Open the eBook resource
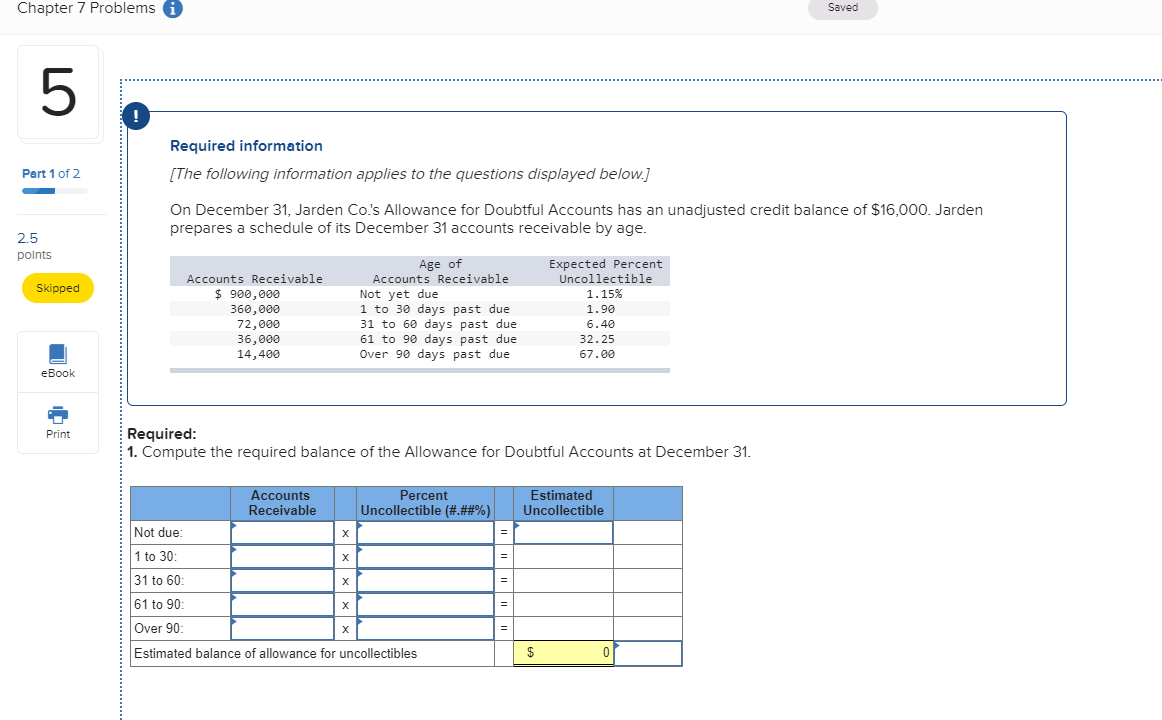Image resolution: width=1162 pixels, height=720 pixels. pos(57,360)
